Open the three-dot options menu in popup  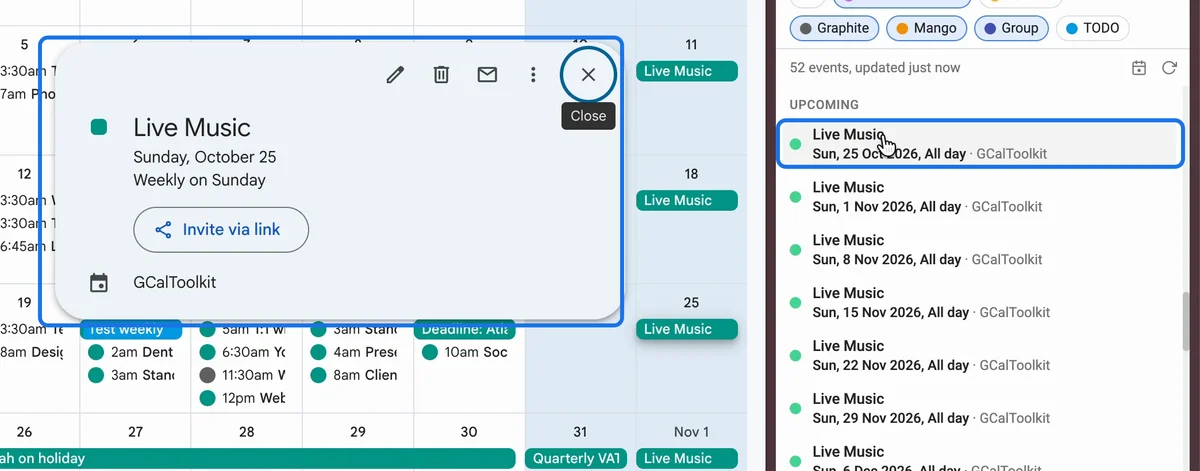[534, 75]
